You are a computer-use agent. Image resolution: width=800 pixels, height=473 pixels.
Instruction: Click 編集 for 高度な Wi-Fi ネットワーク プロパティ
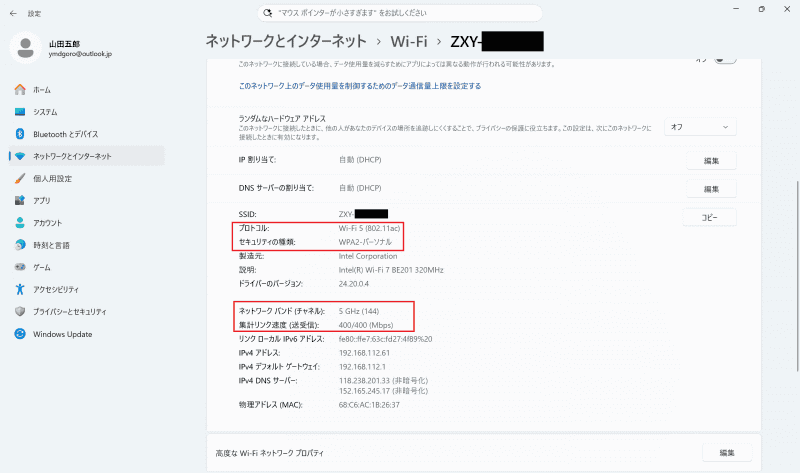click(727, 453)
